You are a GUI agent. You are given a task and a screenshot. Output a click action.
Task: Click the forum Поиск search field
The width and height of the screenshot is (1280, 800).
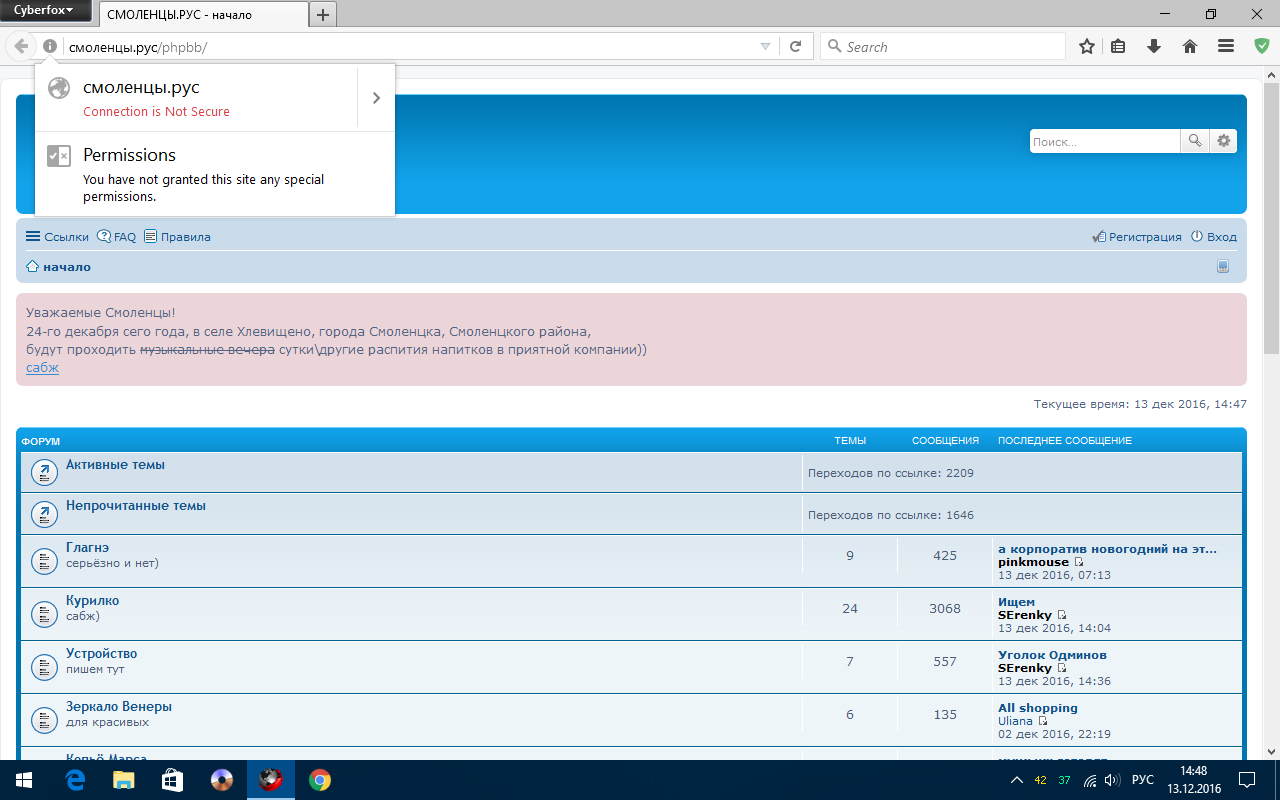pyautogui.click(x=1104, y=141)
